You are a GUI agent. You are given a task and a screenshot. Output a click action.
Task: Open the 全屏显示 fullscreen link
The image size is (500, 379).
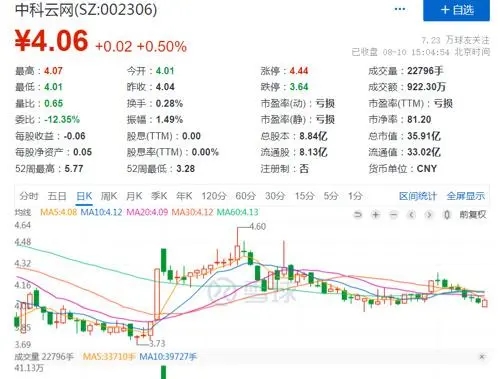466,196
